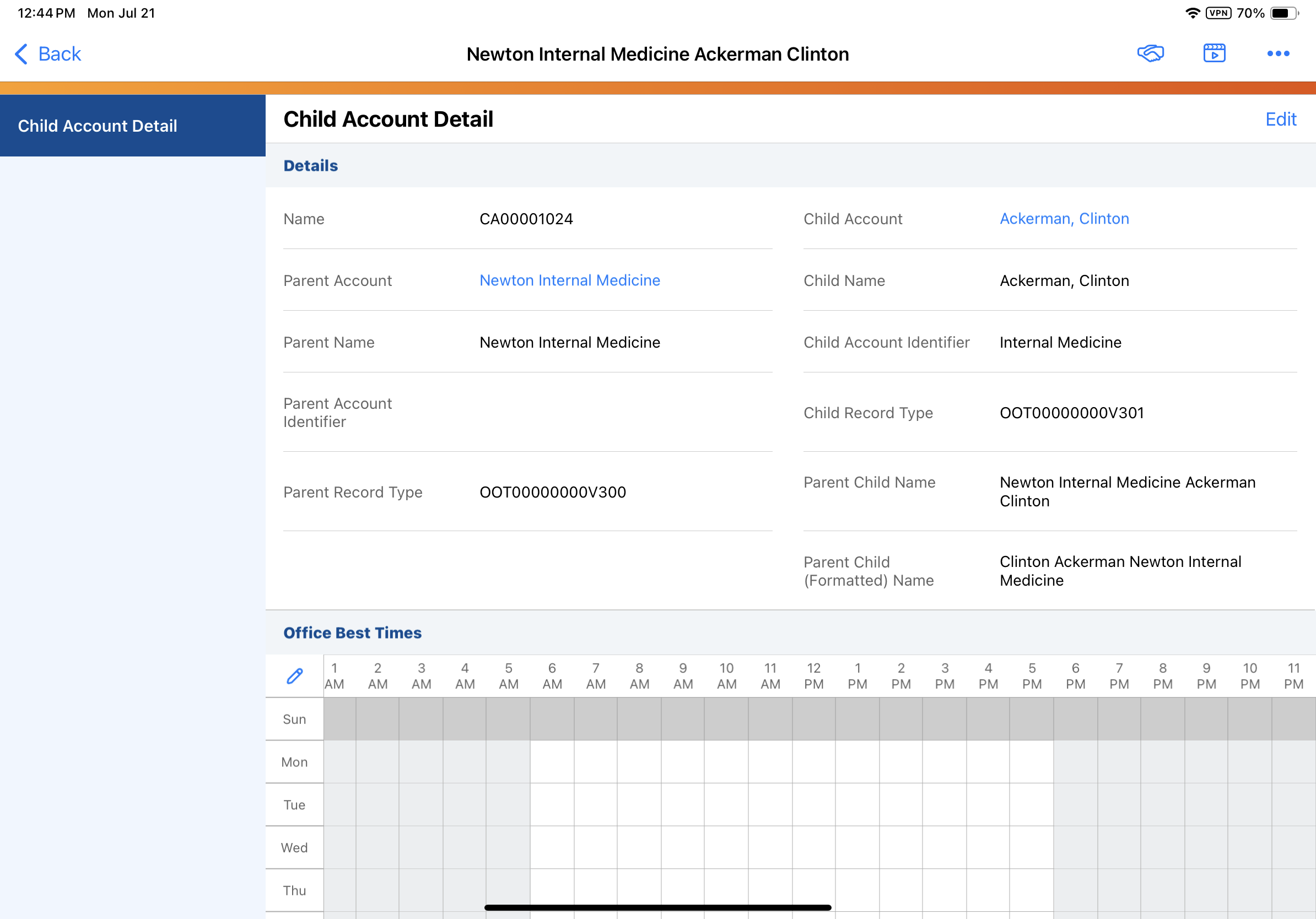
Task: Tap the Wi-Fi status icon
Action: pyautogui.click(x=1192, y=13)
